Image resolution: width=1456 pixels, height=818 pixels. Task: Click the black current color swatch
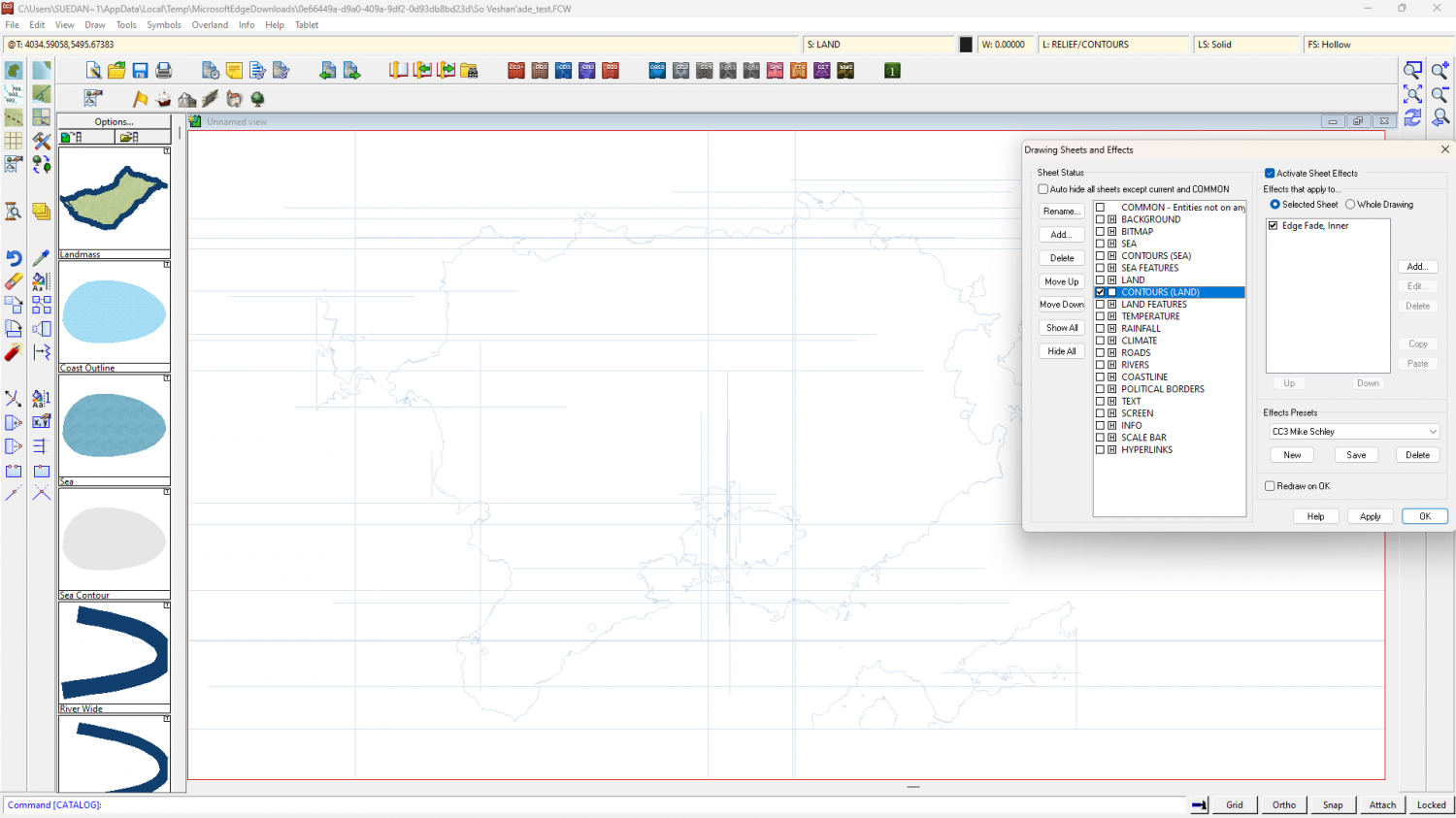[966, 45]
